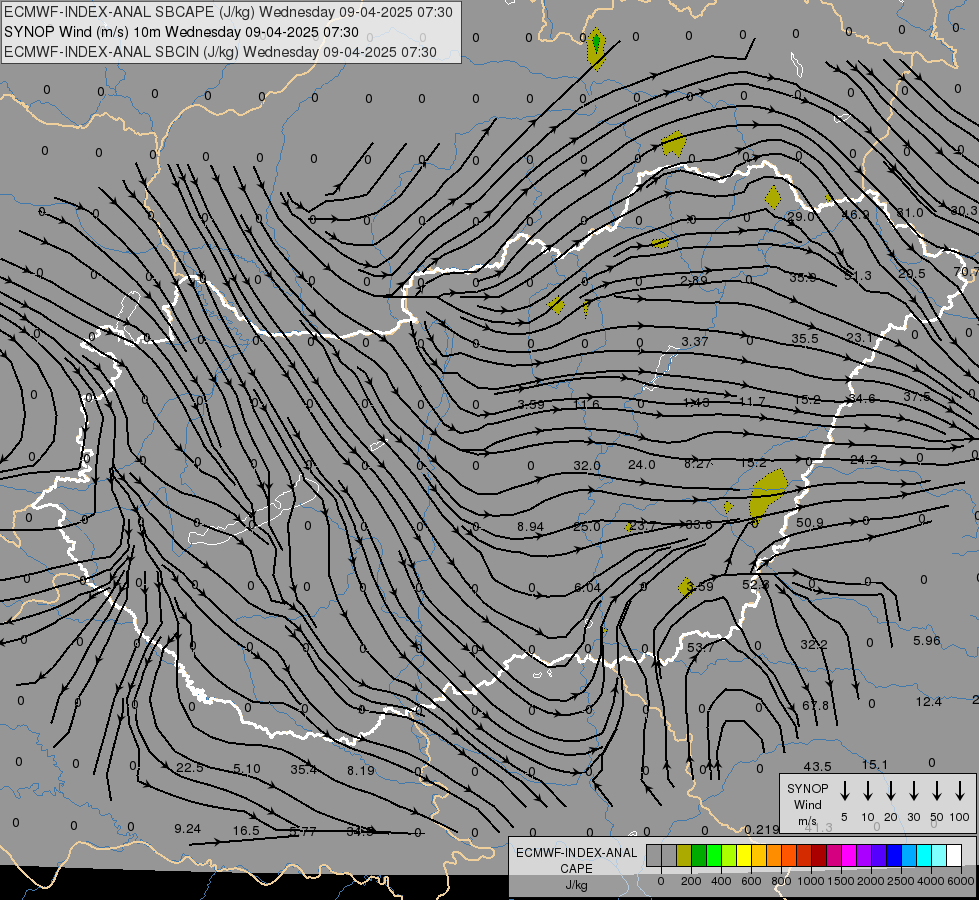979x900 pixels.
Task: Click the largest olive CAPE patch on the map
Action: click(767, 493)
